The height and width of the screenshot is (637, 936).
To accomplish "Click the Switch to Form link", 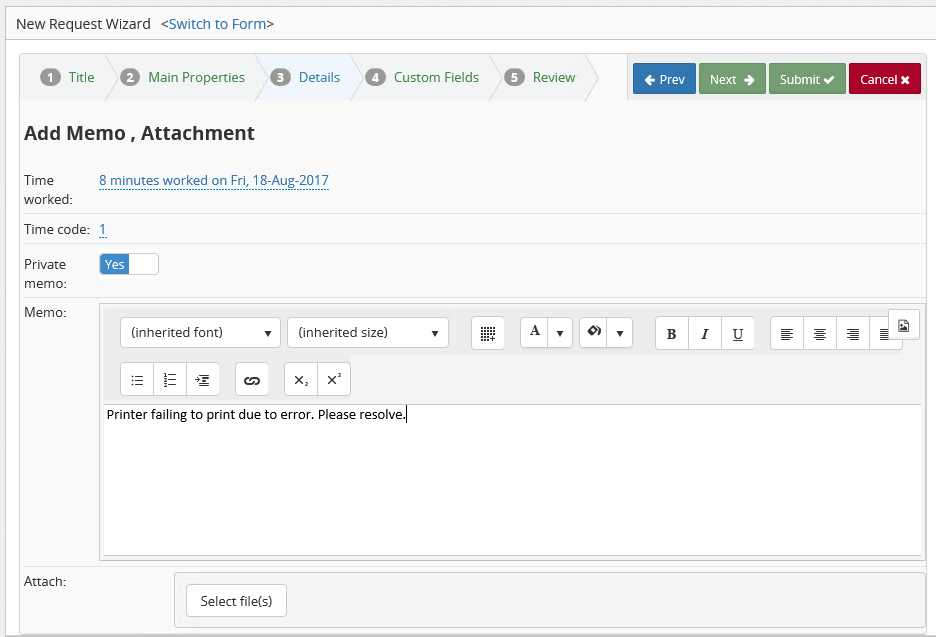I will coord(221,23).
